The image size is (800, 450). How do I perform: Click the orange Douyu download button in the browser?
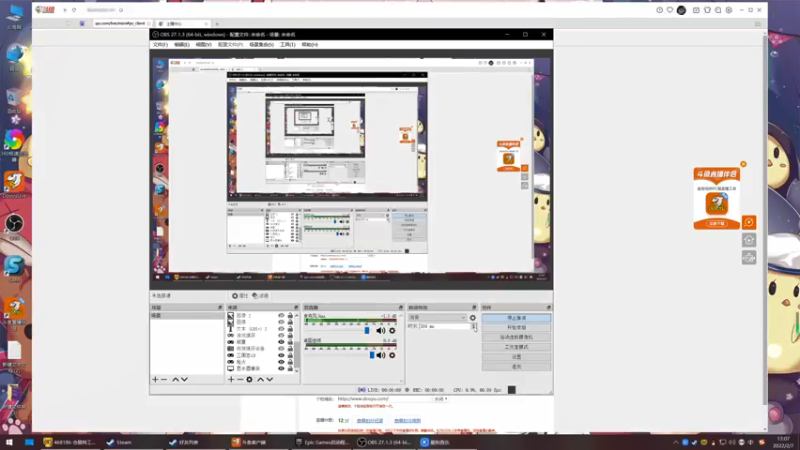716,223
